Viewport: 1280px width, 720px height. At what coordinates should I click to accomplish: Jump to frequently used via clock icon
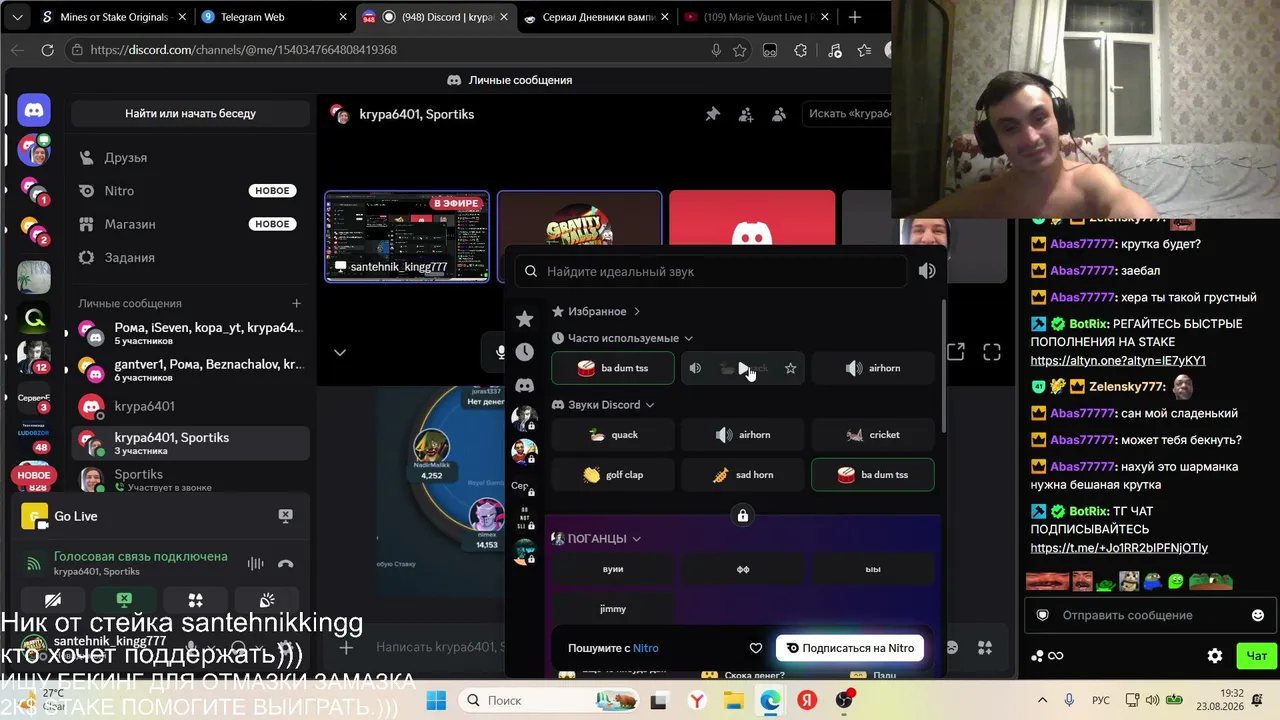tap(524, 352)
